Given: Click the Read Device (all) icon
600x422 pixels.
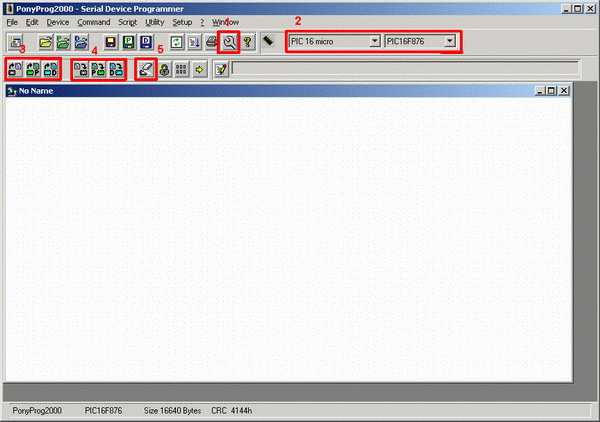Looking at the screenshot, I should point(15,69).
